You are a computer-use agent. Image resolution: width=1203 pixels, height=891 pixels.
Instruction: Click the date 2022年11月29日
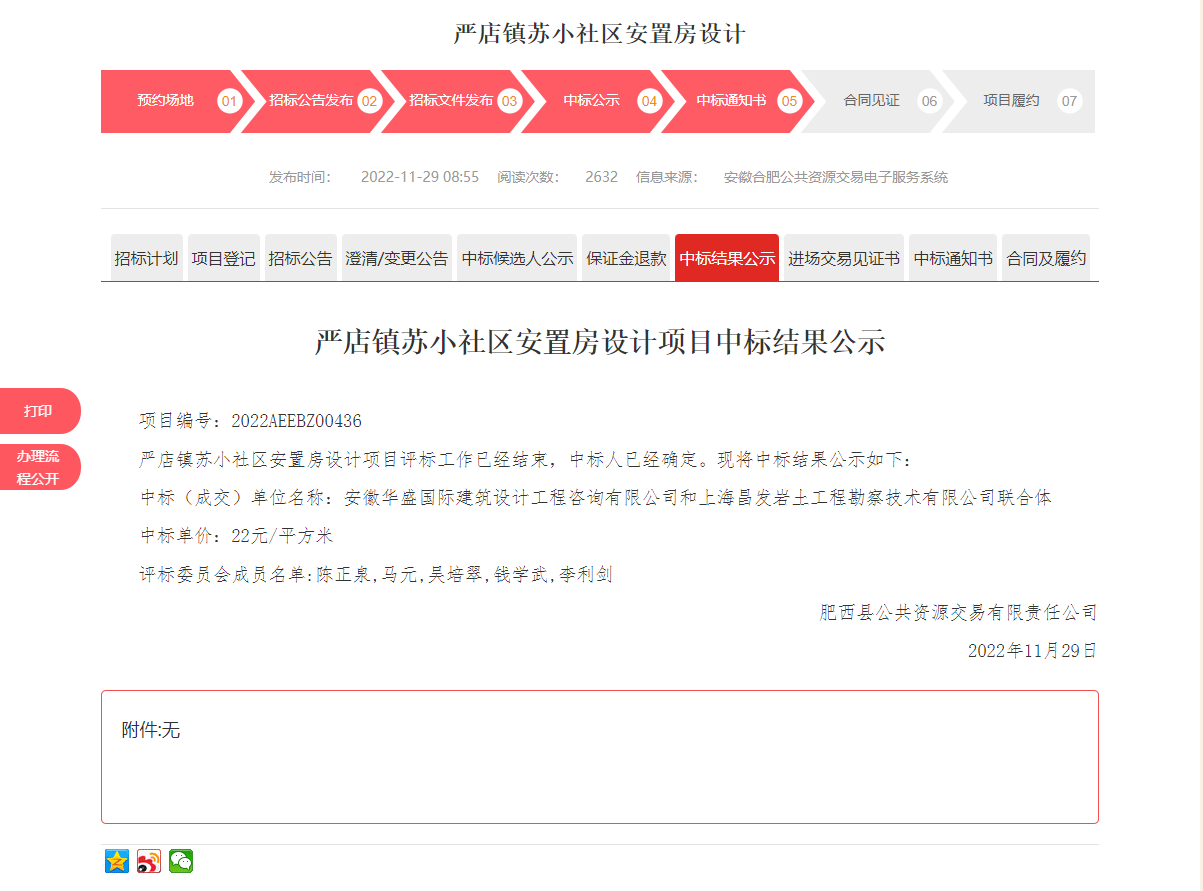pyautogui.click(x=1032, y=651)
